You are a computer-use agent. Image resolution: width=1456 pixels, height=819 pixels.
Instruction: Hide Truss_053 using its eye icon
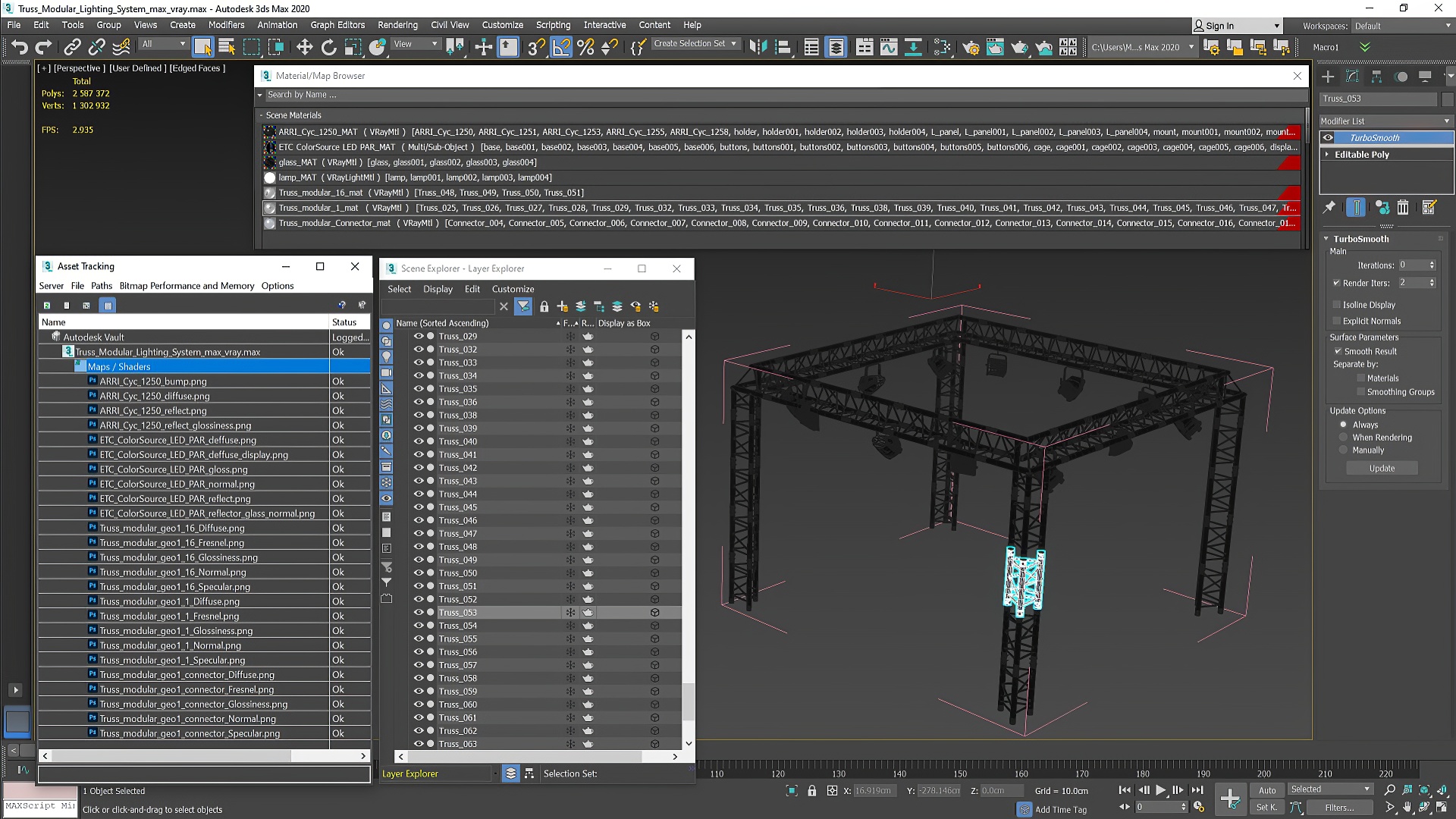[418, 613]
